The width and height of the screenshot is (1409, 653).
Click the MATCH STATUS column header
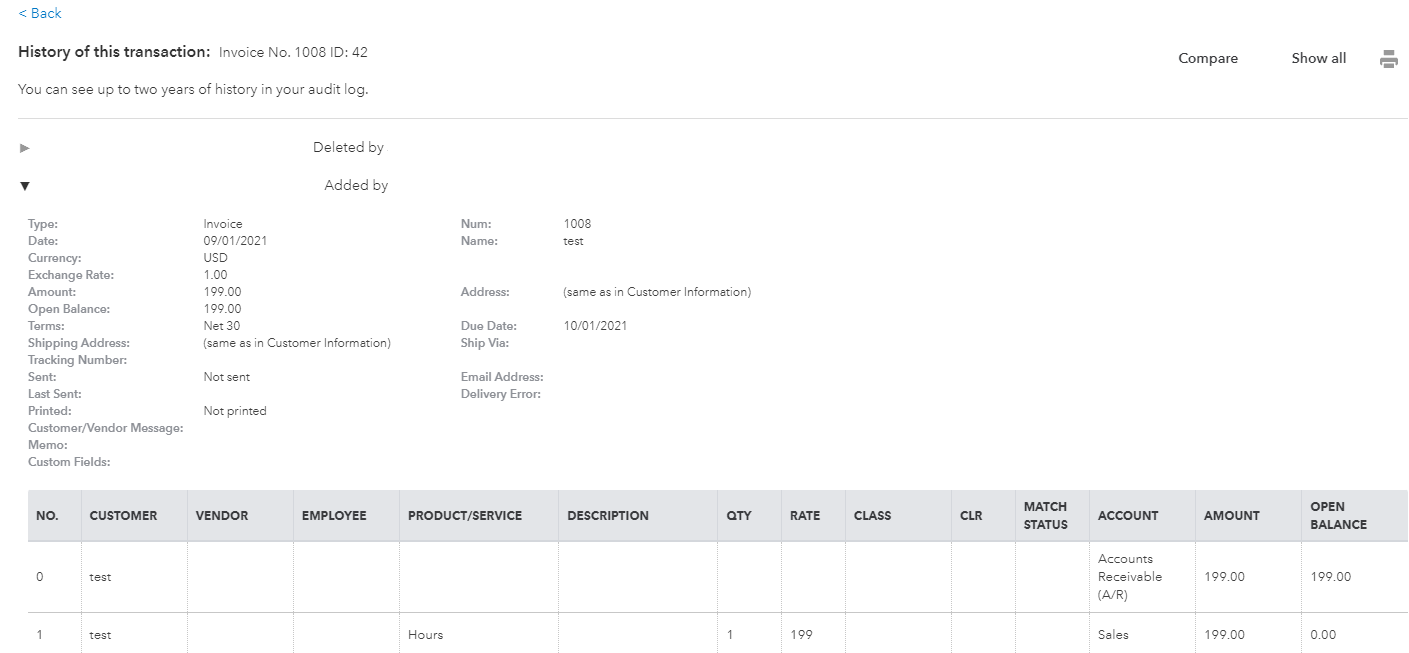tap(1045, 515)
